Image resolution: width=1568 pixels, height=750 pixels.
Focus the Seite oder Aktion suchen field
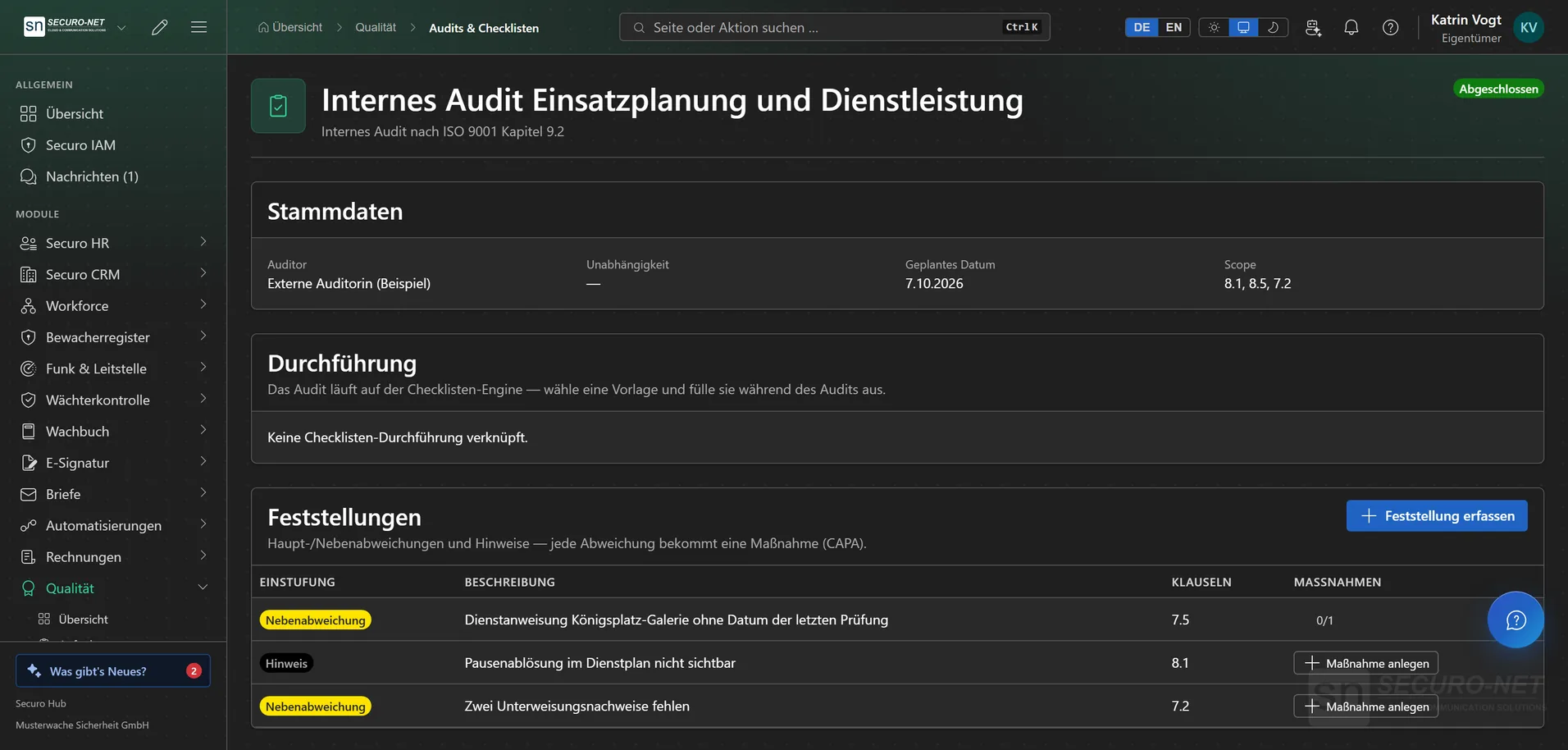(834, 27)
